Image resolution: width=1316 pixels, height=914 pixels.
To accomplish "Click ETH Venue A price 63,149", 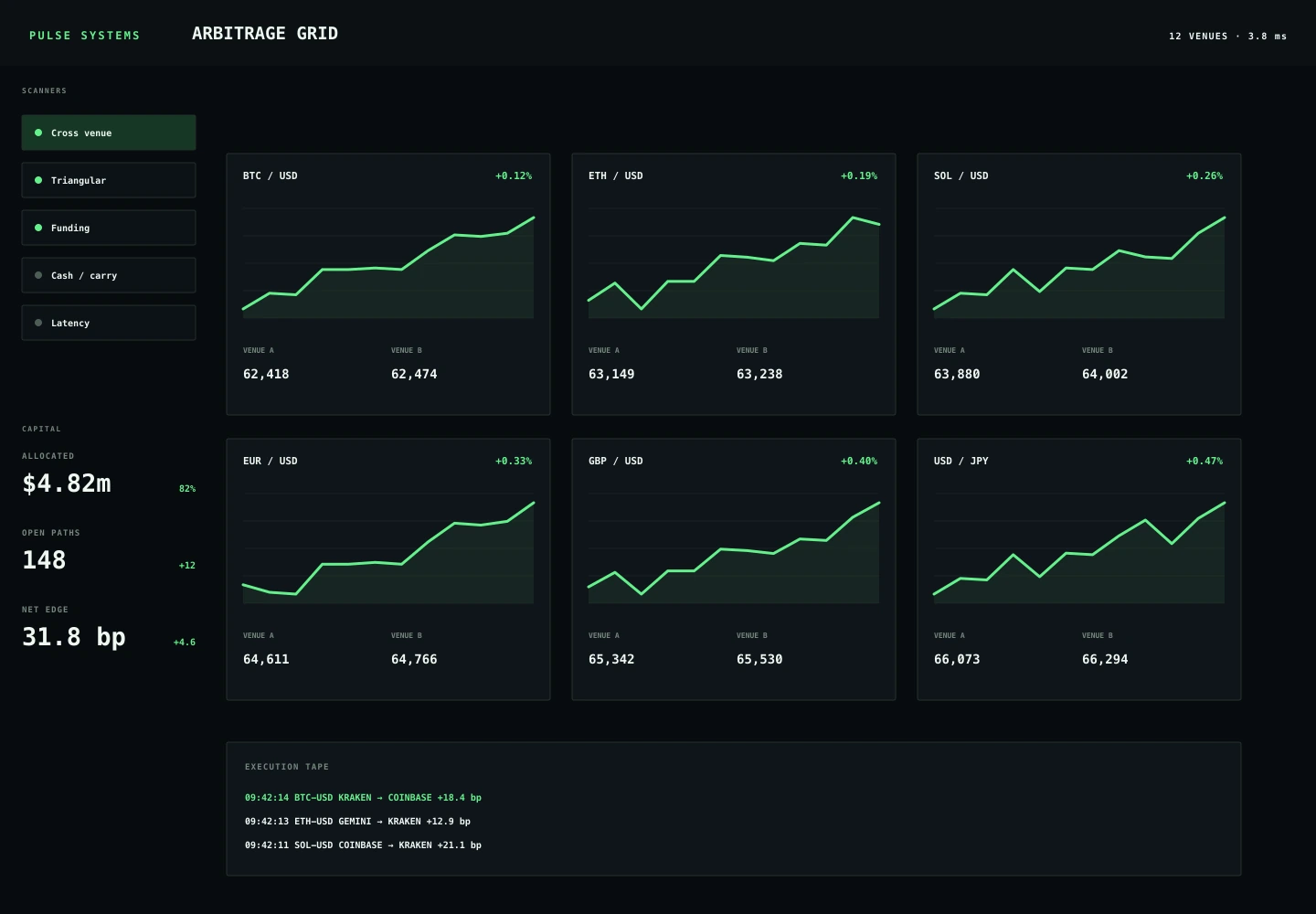I will [611, 374].
